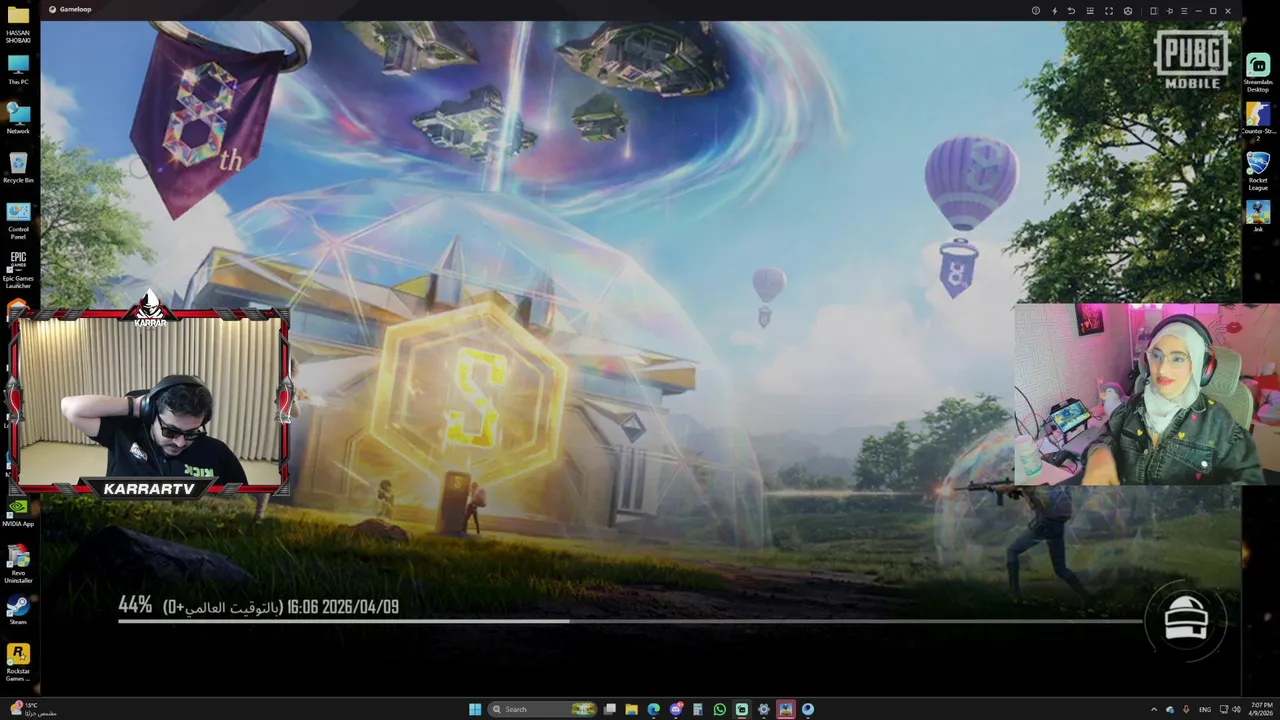Select the Jnk desktop shortcut
Screen dimensions: 1280x720
1258,216
